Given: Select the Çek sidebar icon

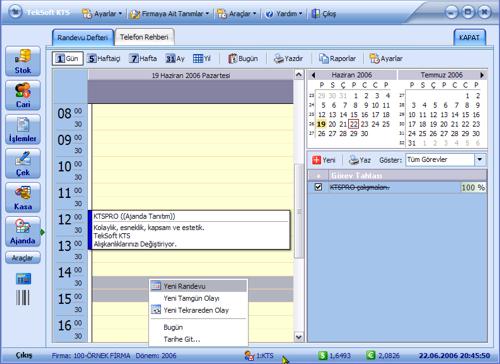Looking at the screenshot, I should pos(23,163).
